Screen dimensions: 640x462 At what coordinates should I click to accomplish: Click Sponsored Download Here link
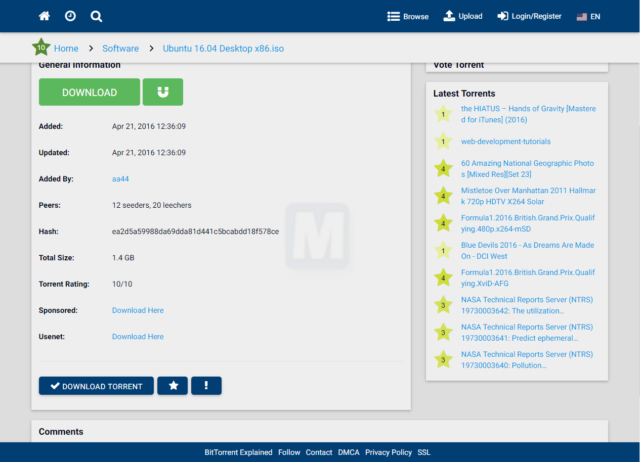coord(138,310)
